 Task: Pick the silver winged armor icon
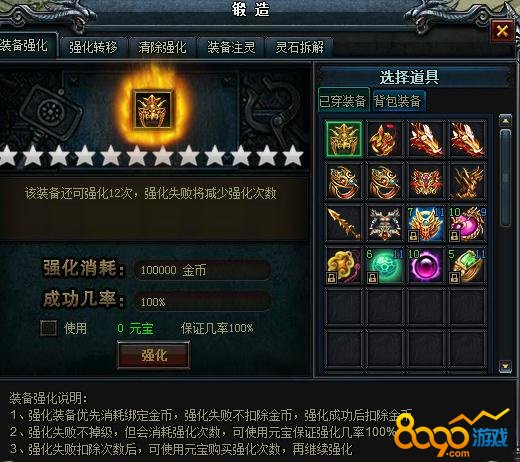click(x=385, y=223)
